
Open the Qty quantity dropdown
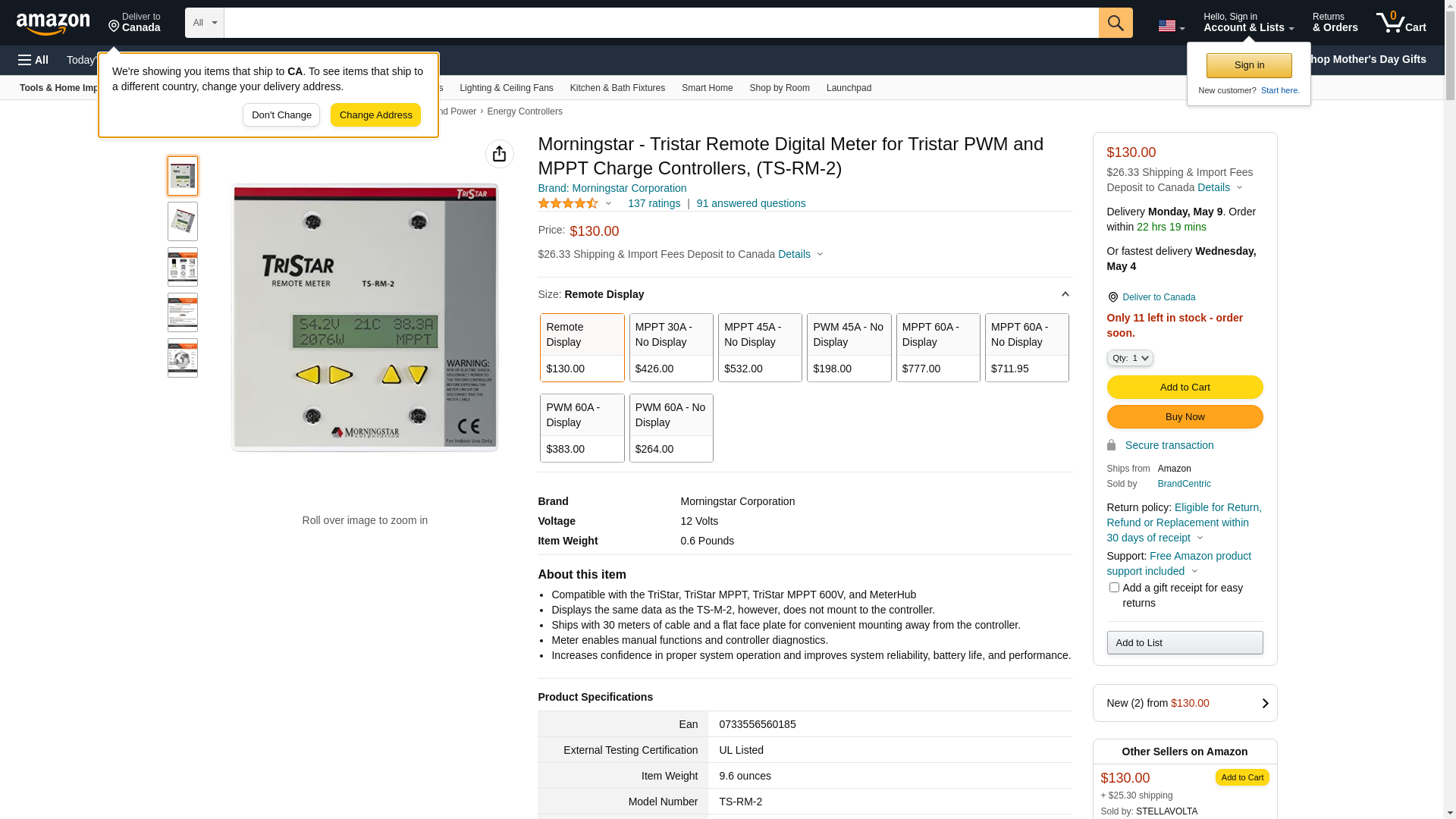(1129, 358)
